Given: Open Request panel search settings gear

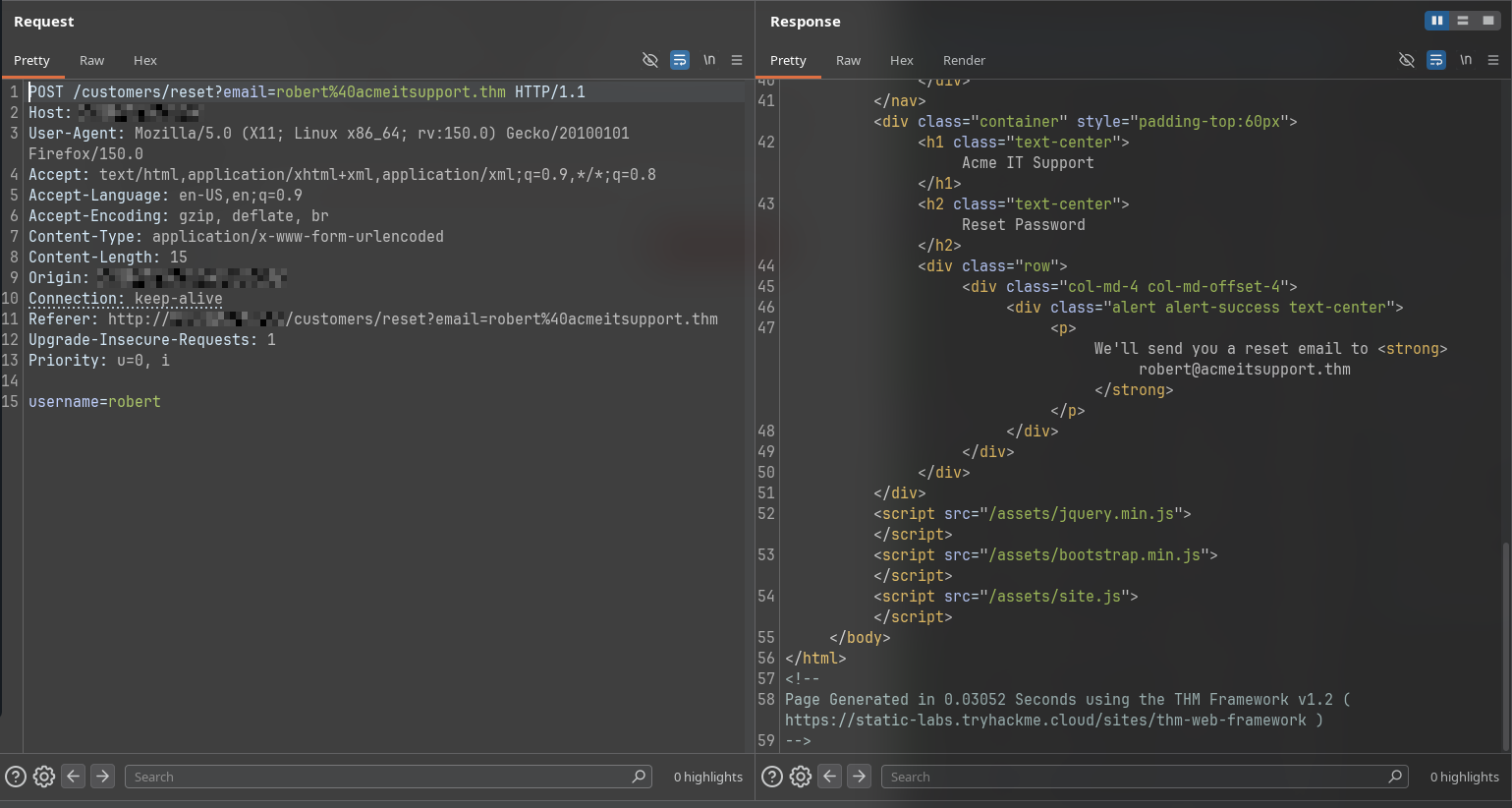Looking at the screenshot, I should point(44,777).
